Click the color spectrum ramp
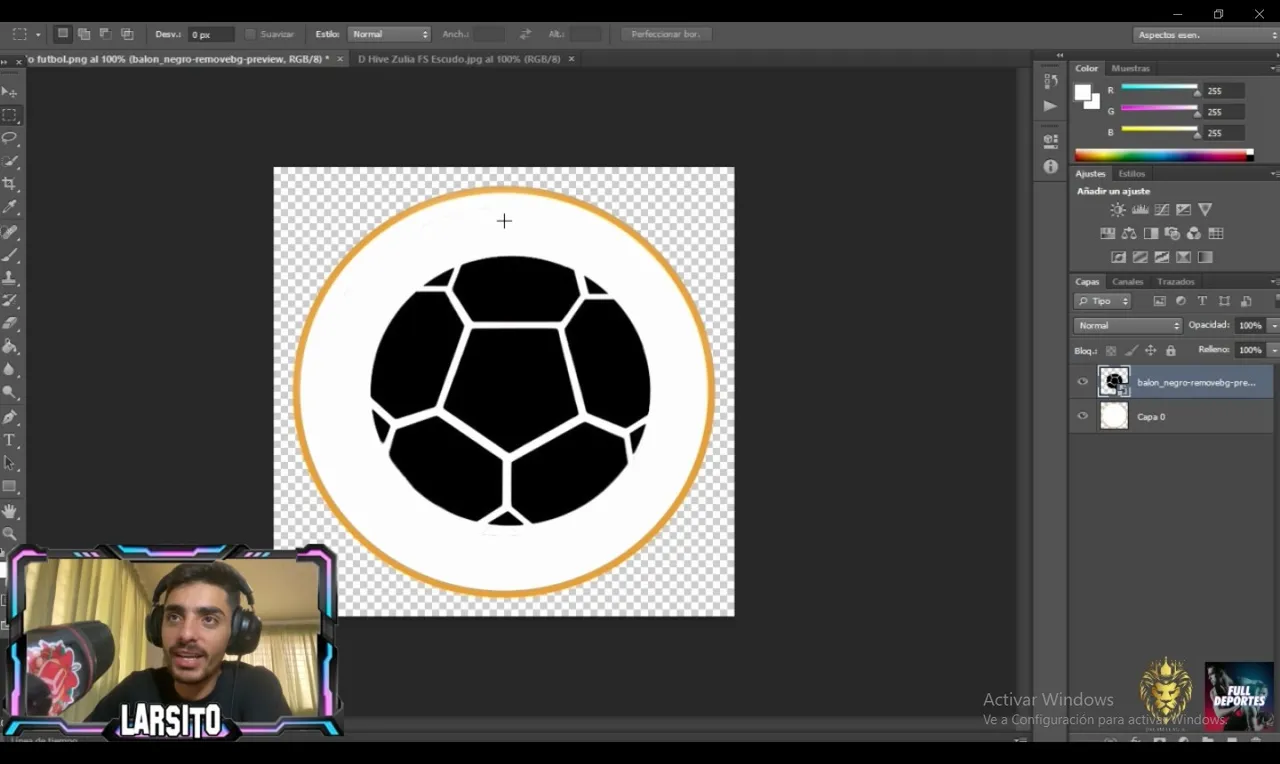The image size is (1280, 764). [x=1162, y=155]
